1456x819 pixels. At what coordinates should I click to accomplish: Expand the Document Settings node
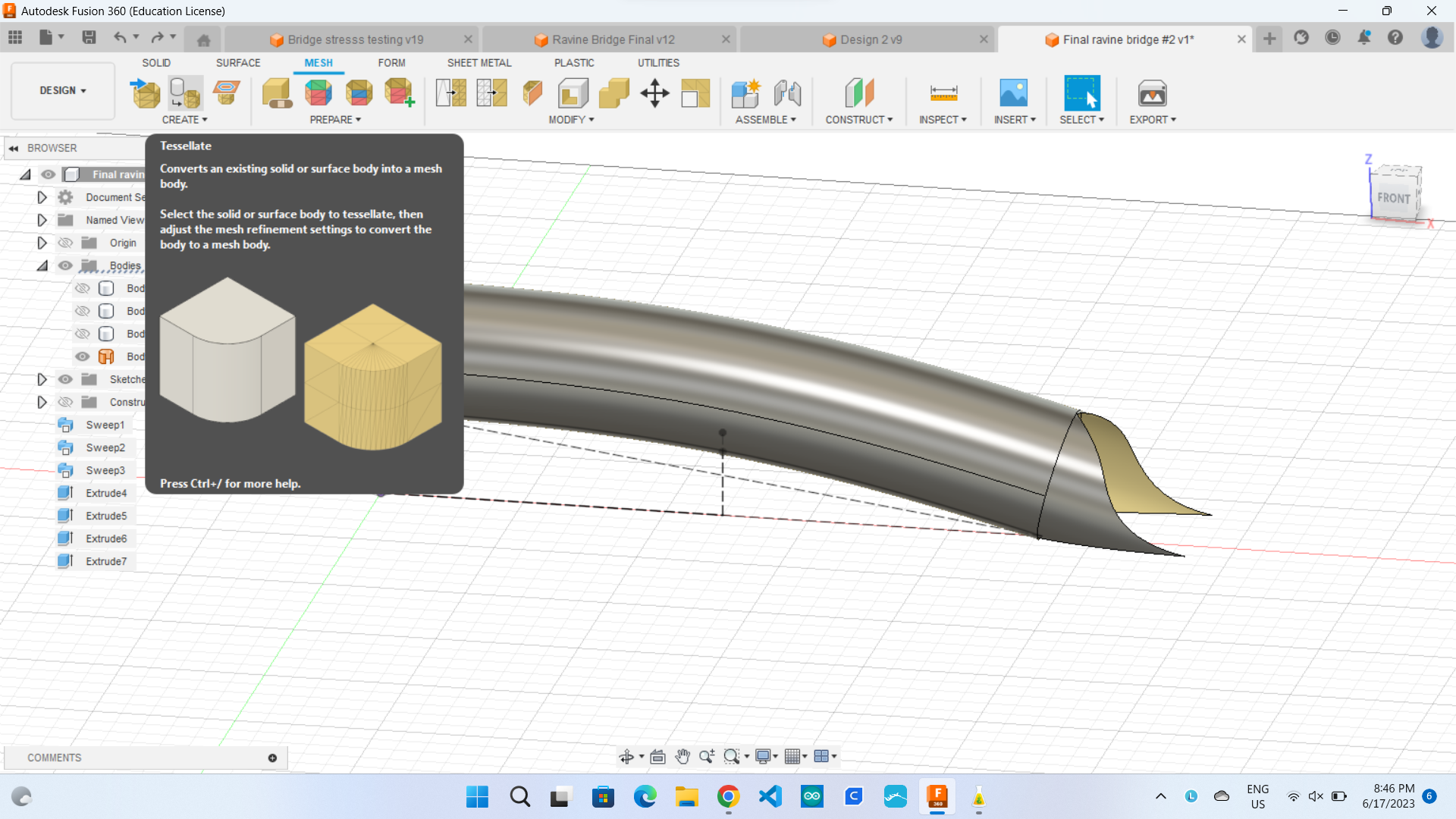(x=42, y=197)
